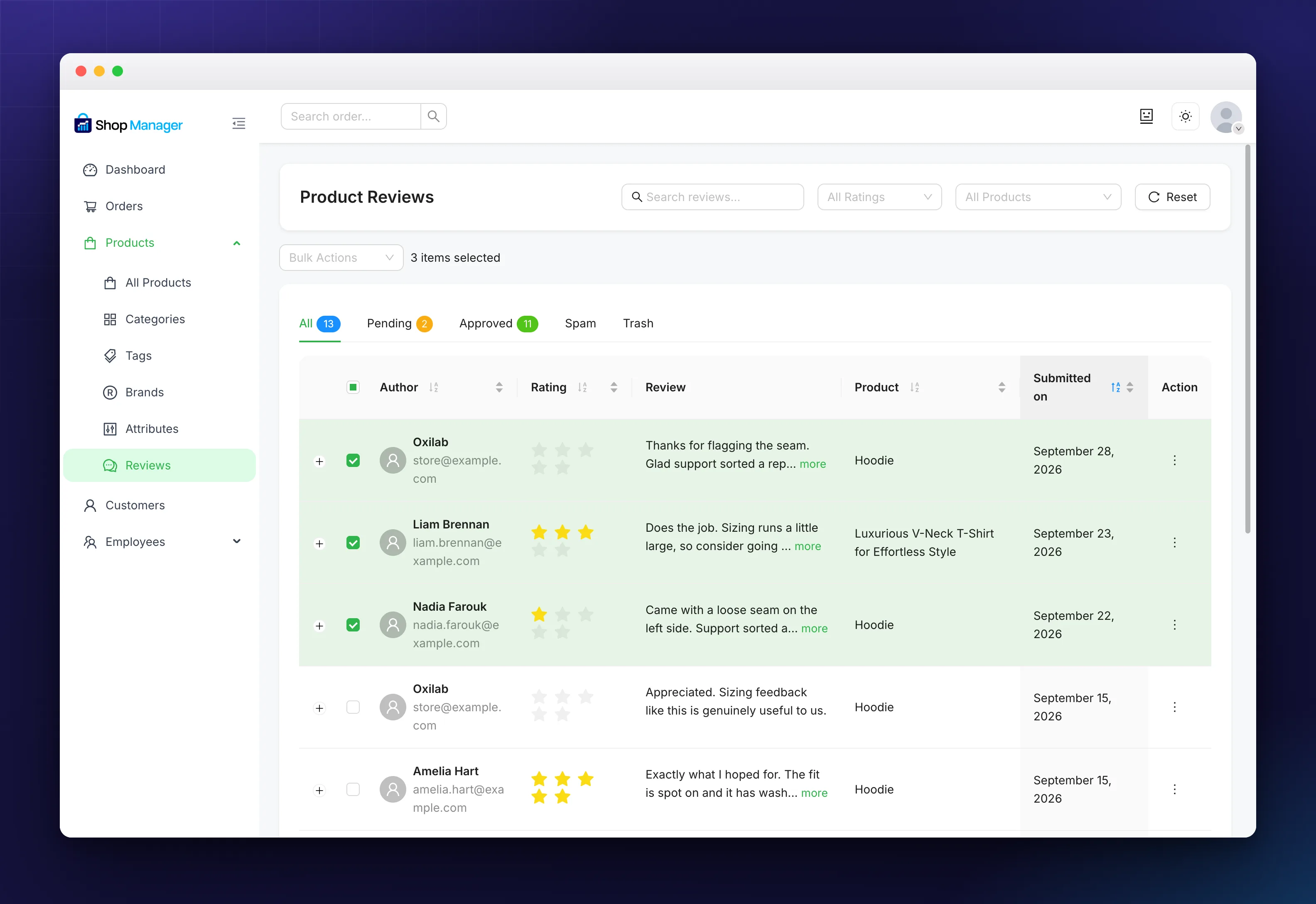Expand the Liam Brennan review row

click(319, 544)
